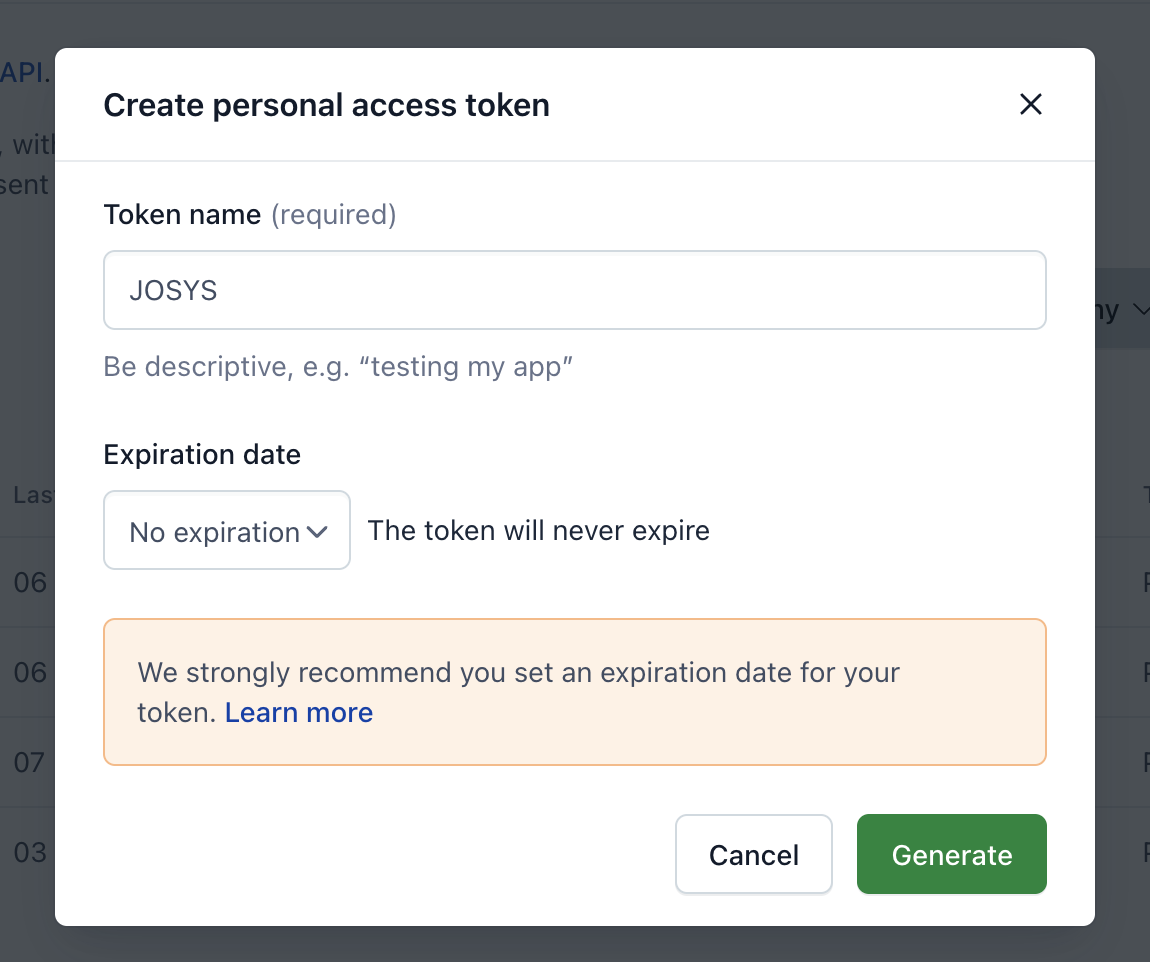Close the Create personal access token dialog
Viewport: 1150px width, 962px height.
pyautogui.click(x=1030, y=104)
